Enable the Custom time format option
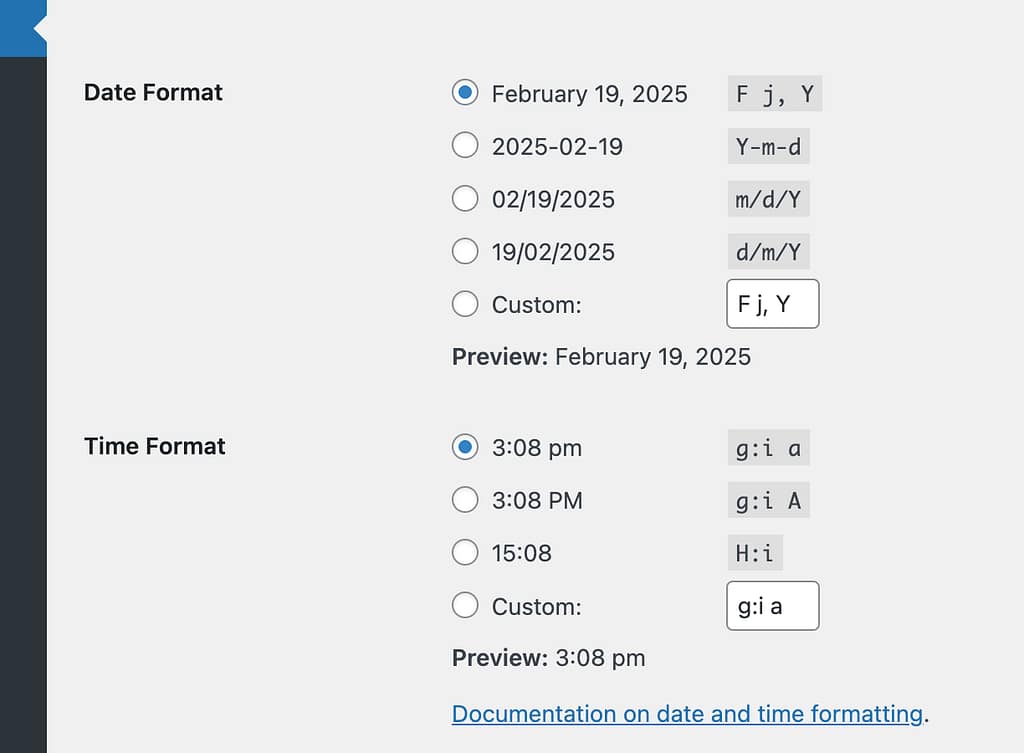The height and width of the screenshot is (753, 1024). (465, 605)
